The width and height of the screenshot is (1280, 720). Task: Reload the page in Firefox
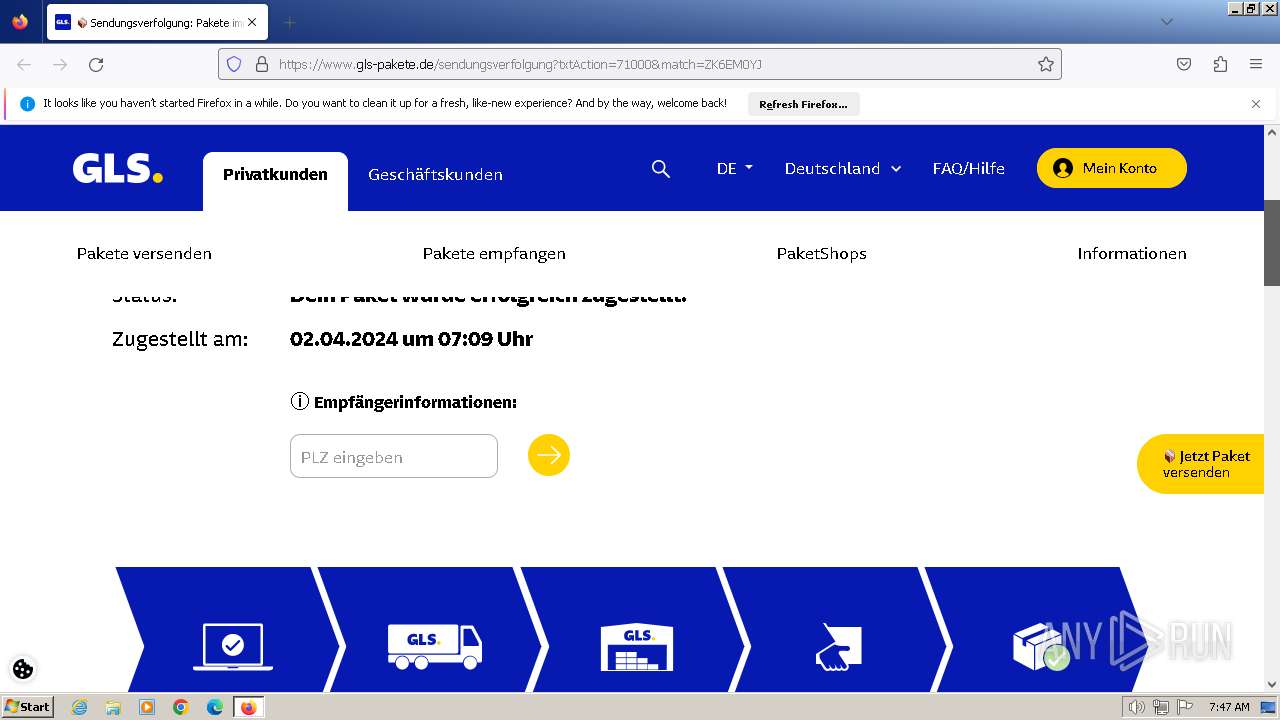pyautogui.click(x=96, y=64)
